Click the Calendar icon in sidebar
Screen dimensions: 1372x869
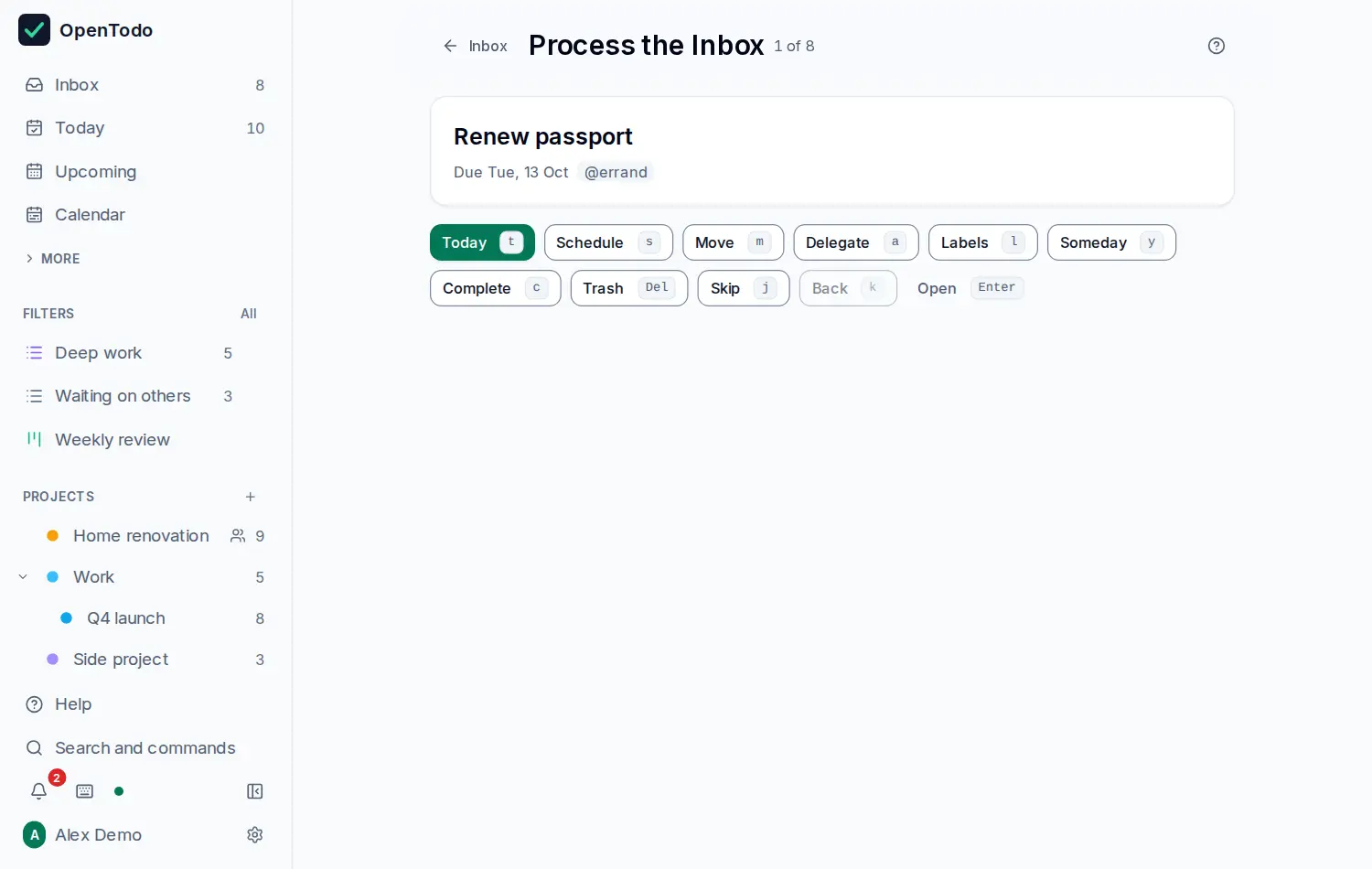click(35, 215)
